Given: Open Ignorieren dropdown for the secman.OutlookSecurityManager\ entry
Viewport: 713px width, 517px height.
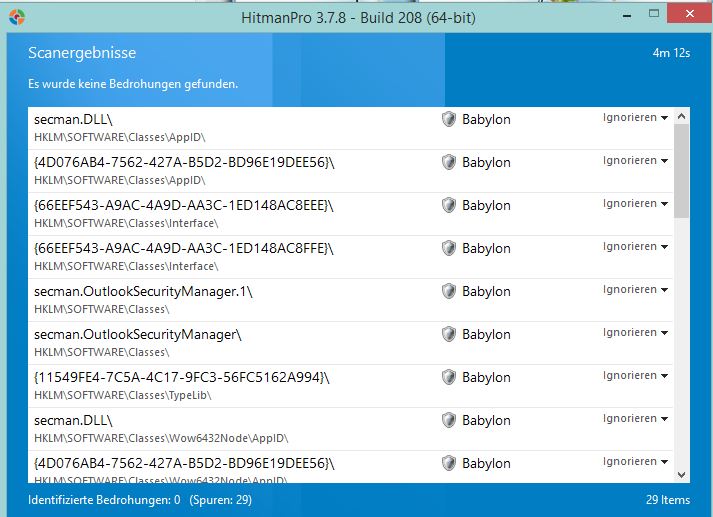Looking at the screenshot, I should (635, 332).
